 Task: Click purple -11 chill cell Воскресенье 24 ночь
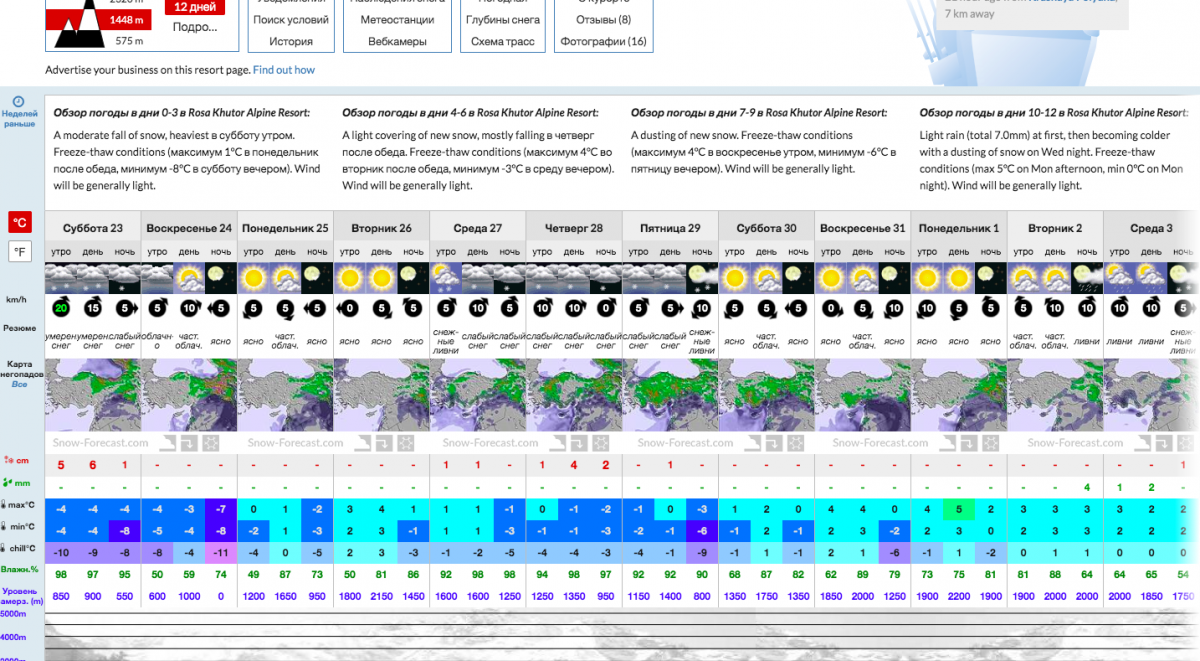click(x=221, y=552)
